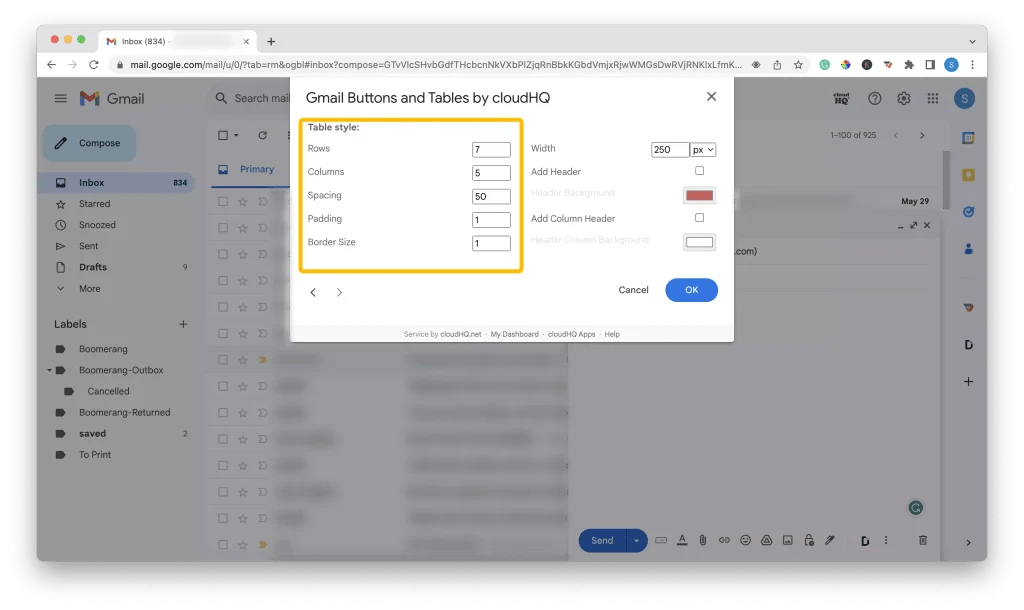Open Google Tasks in the right sidebar
The image size is (1024, 610).
968,212
